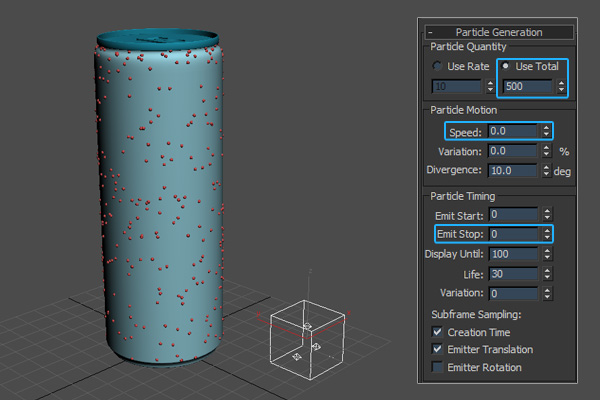Image resolution: width=600 pixels, height=400 pixels.
Task: Click the Emit Start value field
Action: [x=512, y=214]
